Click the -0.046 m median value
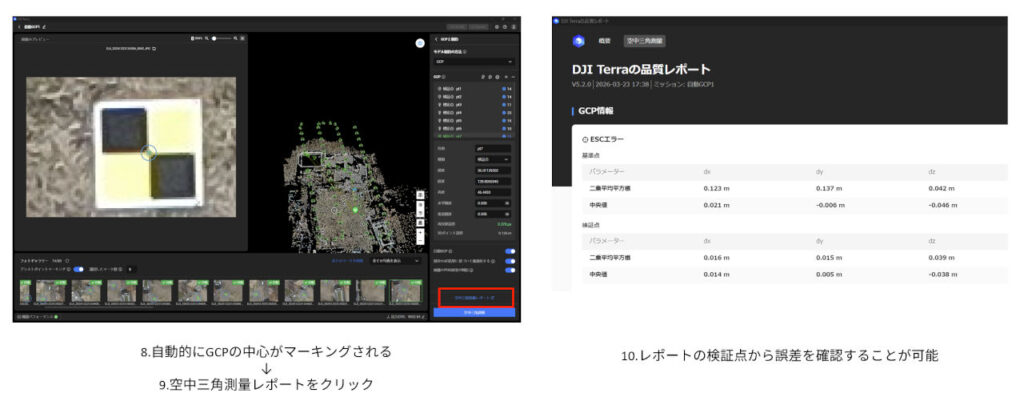This screenshot has width=1024, height=397. coord(942,205)
